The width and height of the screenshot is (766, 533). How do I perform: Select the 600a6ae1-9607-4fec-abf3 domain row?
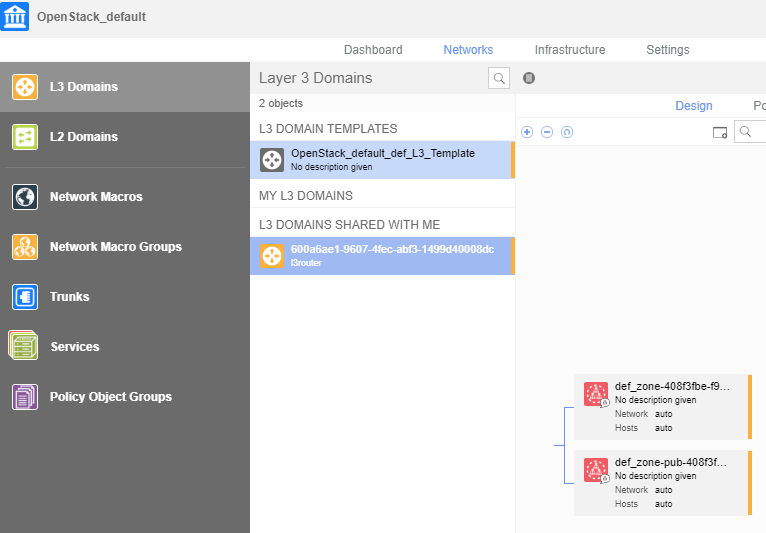tap(383, 256)
